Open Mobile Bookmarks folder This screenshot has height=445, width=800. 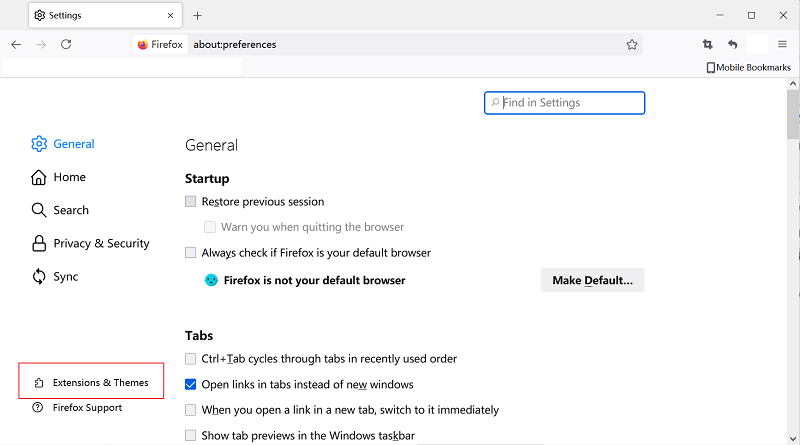[748, 67]
